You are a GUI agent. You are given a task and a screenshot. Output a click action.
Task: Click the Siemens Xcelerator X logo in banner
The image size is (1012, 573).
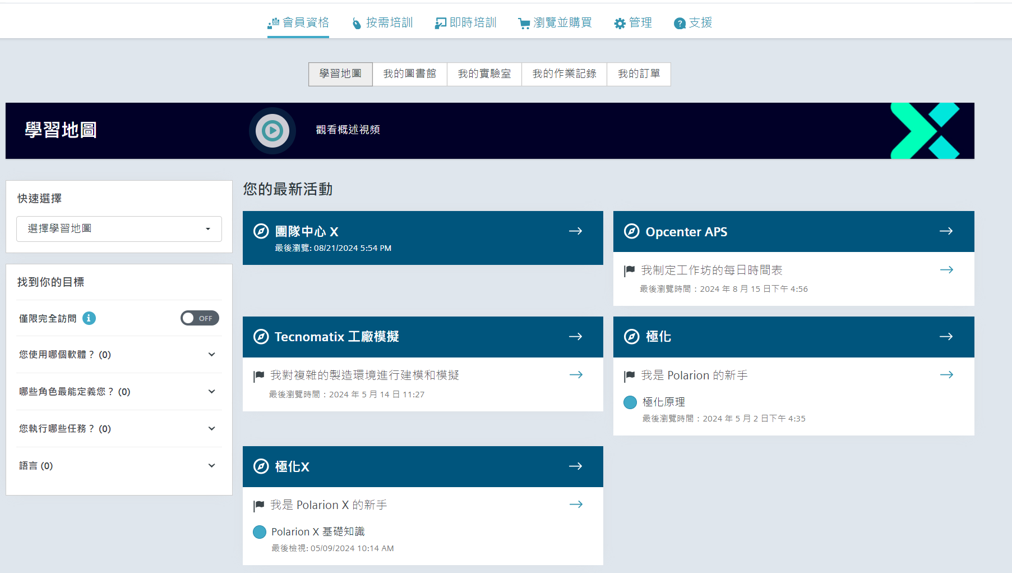pos(925,130)
